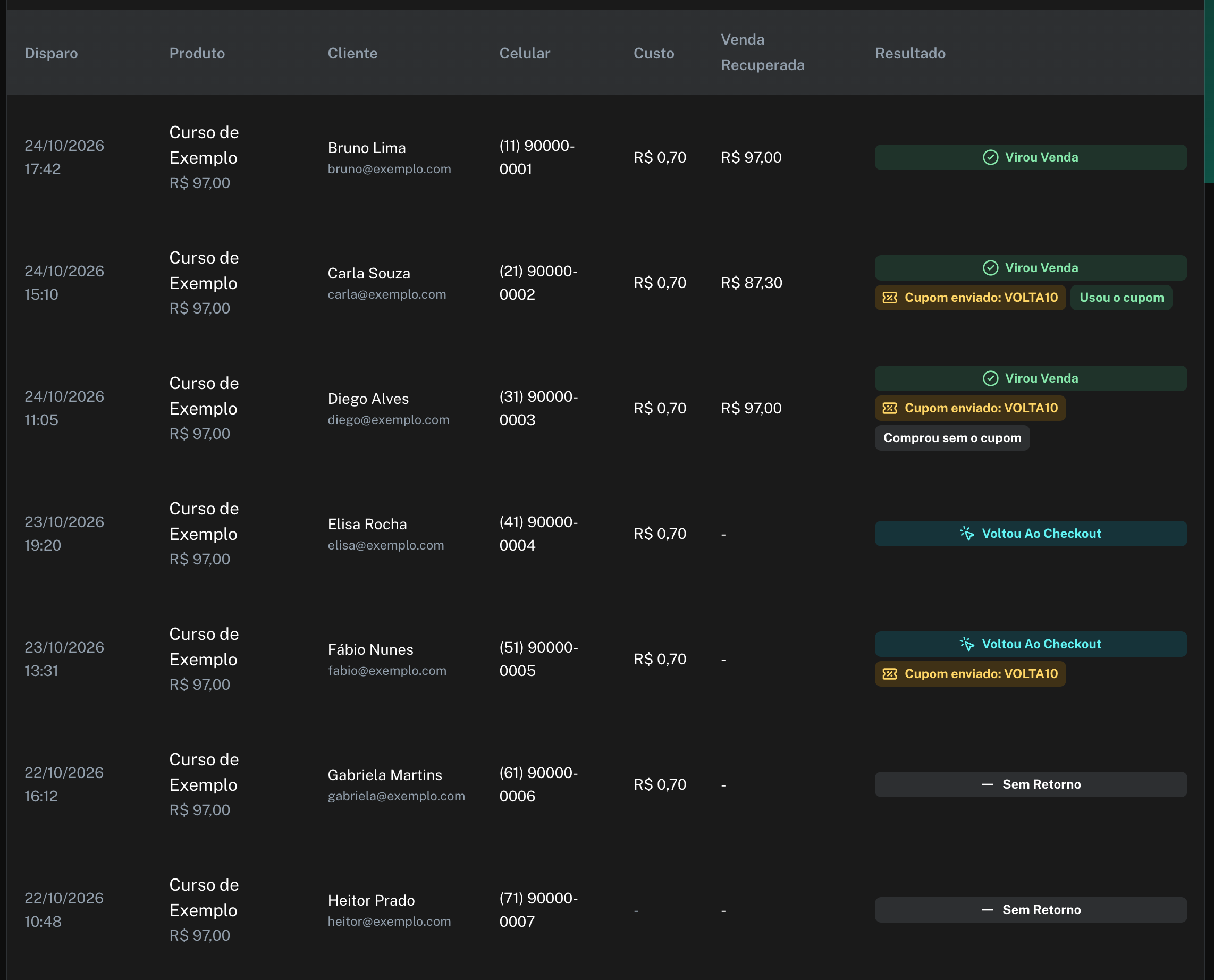The width and height of the screenshot is (1214, 980).
Task: Click the Celular column header
Action: [x=525, y=54]
